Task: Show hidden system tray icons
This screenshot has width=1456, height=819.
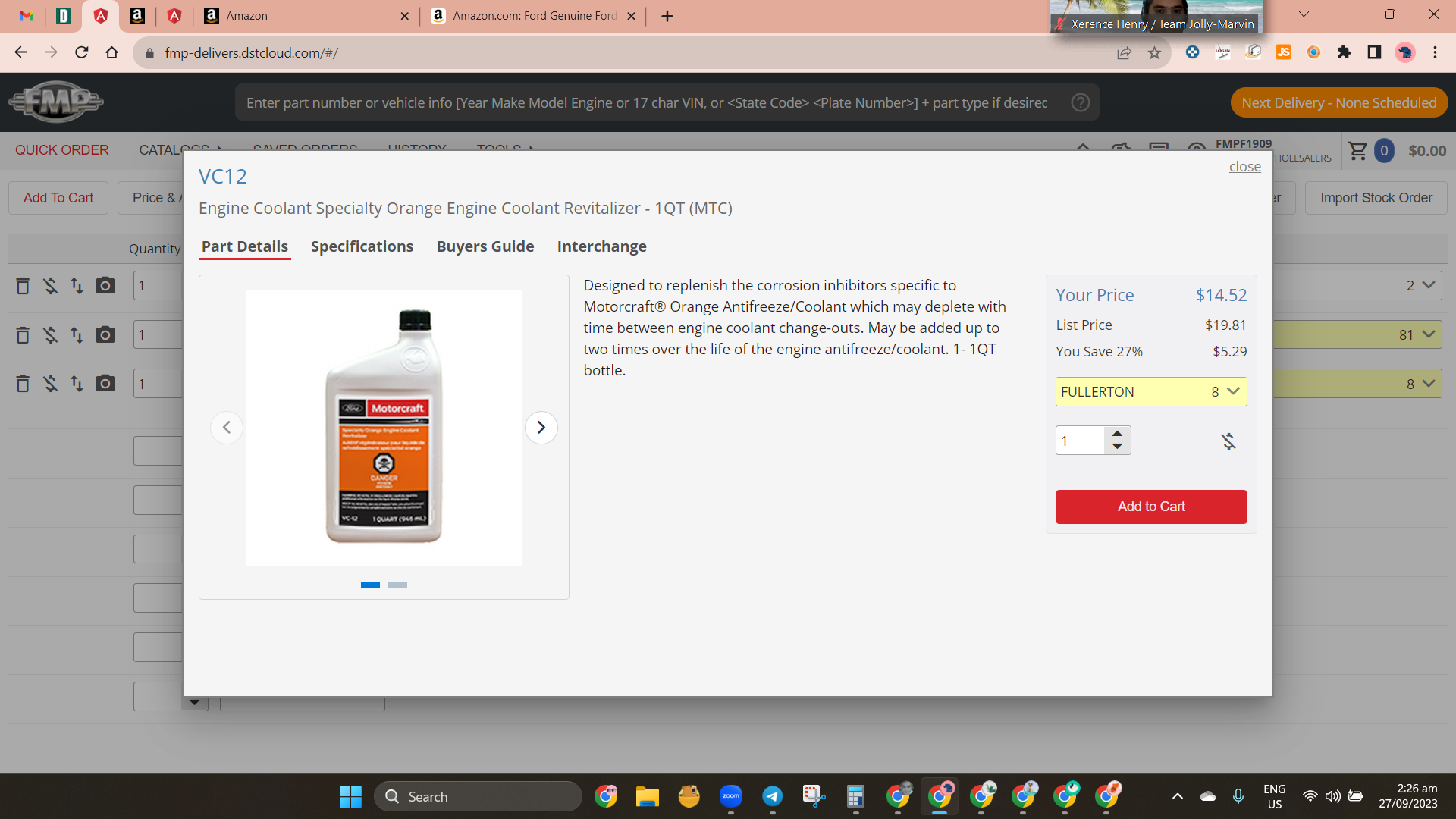Action: [1178, 796]
